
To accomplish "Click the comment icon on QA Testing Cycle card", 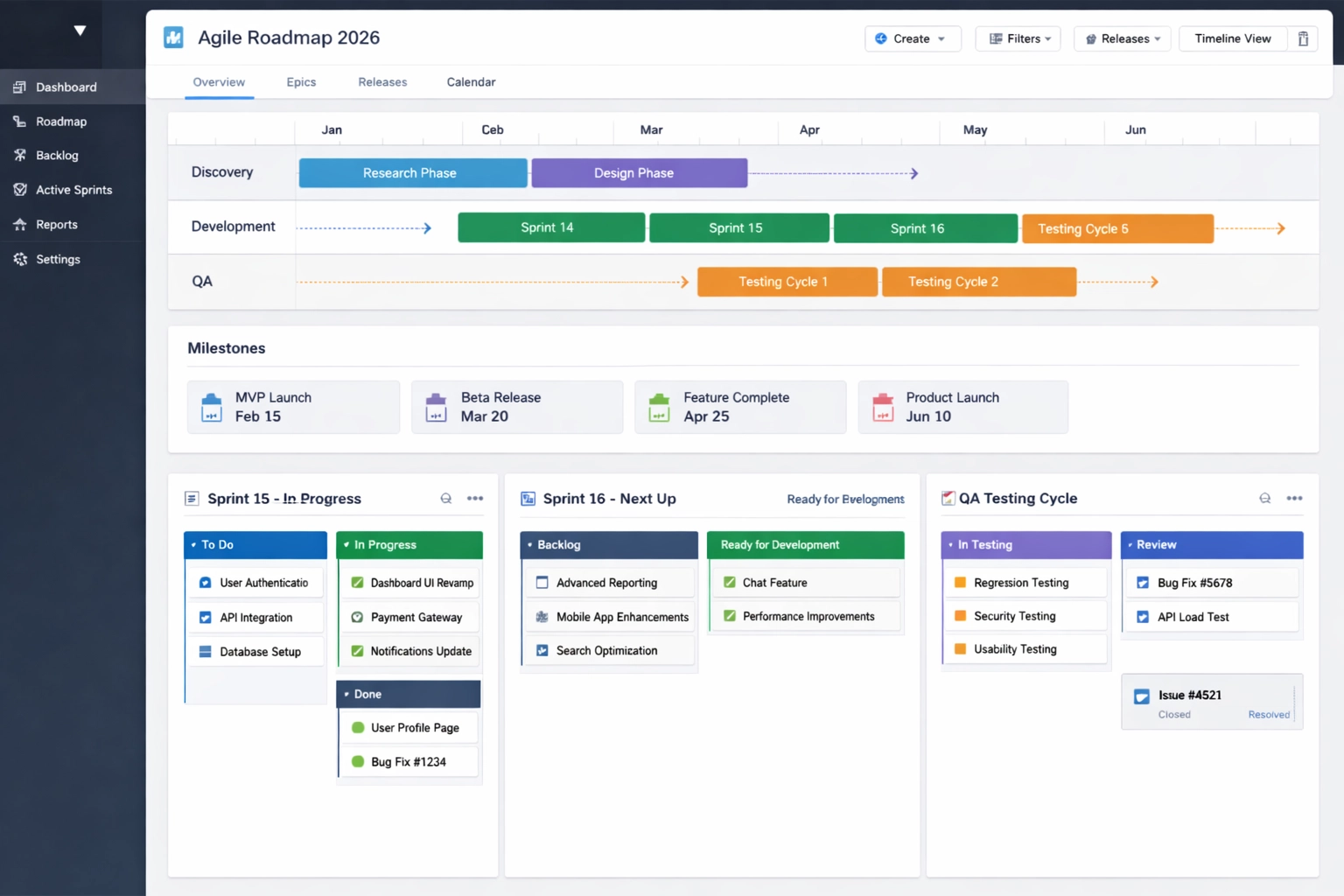I will pos(1264,497).
